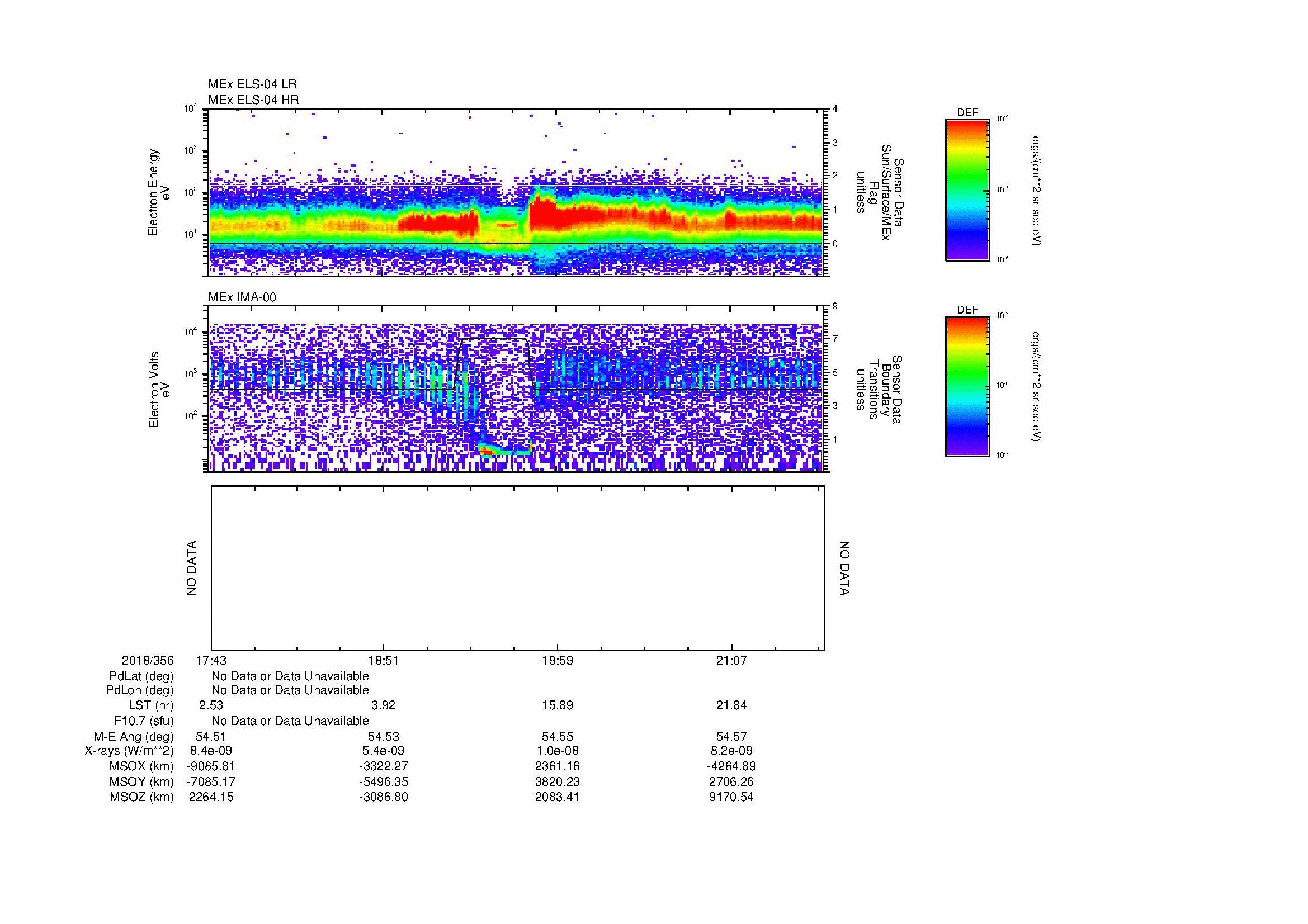Click the lower color bar units label
1308x924 pixels.
click(1036, 387)
